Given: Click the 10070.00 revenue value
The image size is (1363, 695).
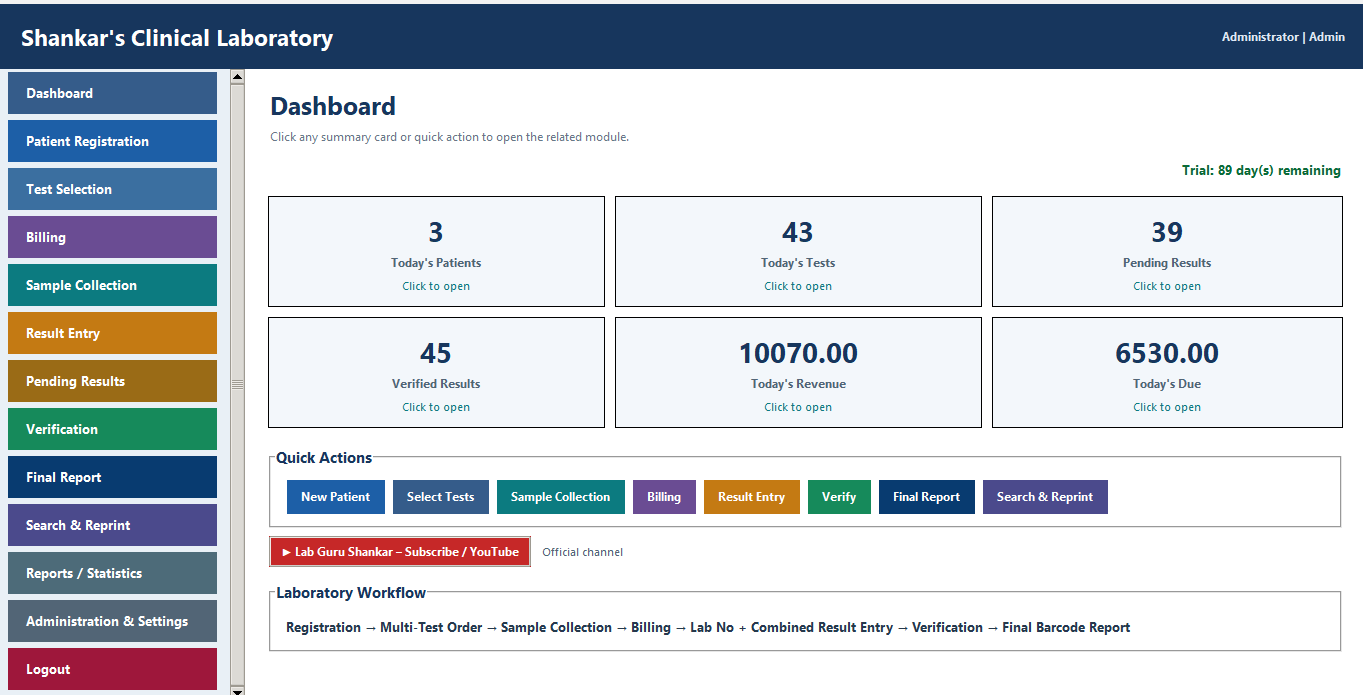Looking at the screenshot, I should coord(798,353).
